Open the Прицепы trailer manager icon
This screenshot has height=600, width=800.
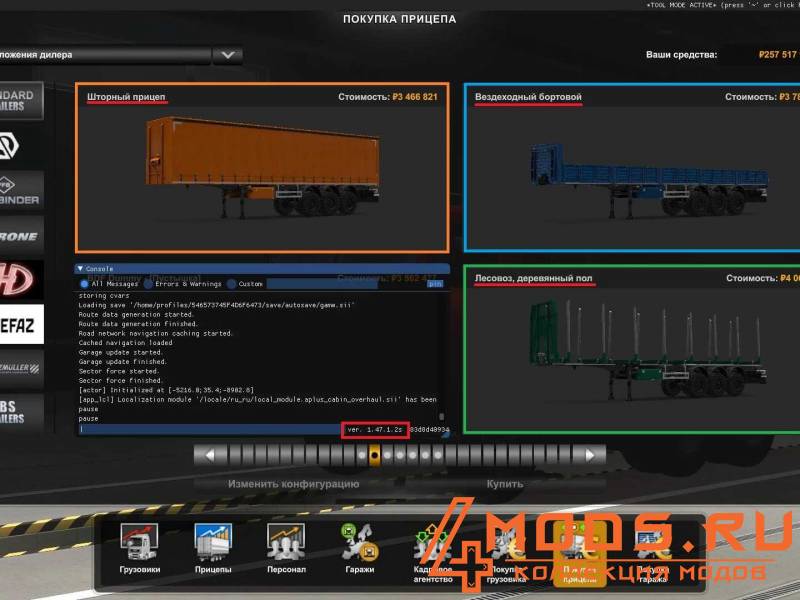pyautogui.click(x=213, y=548)
